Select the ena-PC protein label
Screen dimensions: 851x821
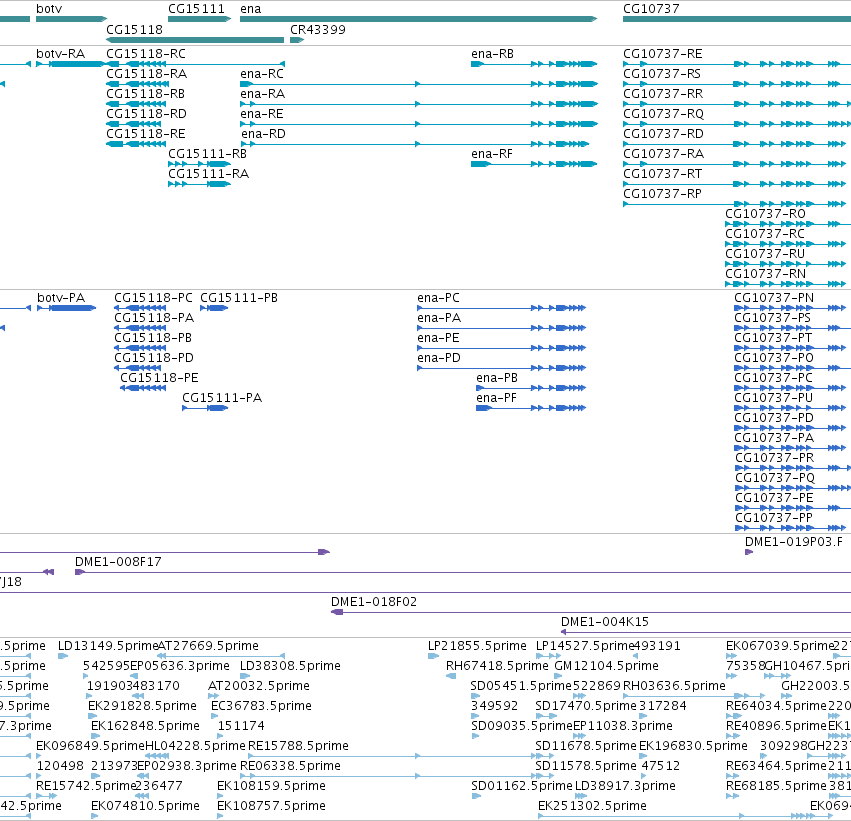[438, 298]
